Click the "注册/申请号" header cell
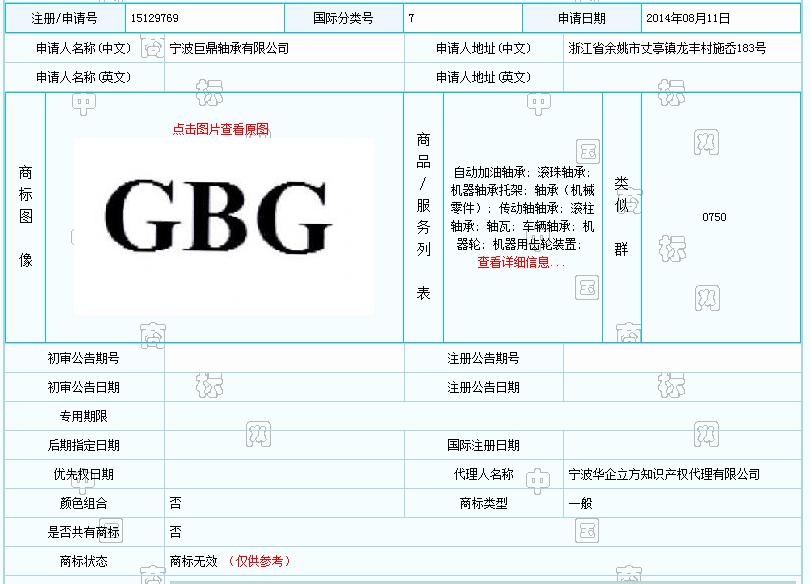Screen dimensions: 811x584 pyautogui.click(x=65, y=18)
